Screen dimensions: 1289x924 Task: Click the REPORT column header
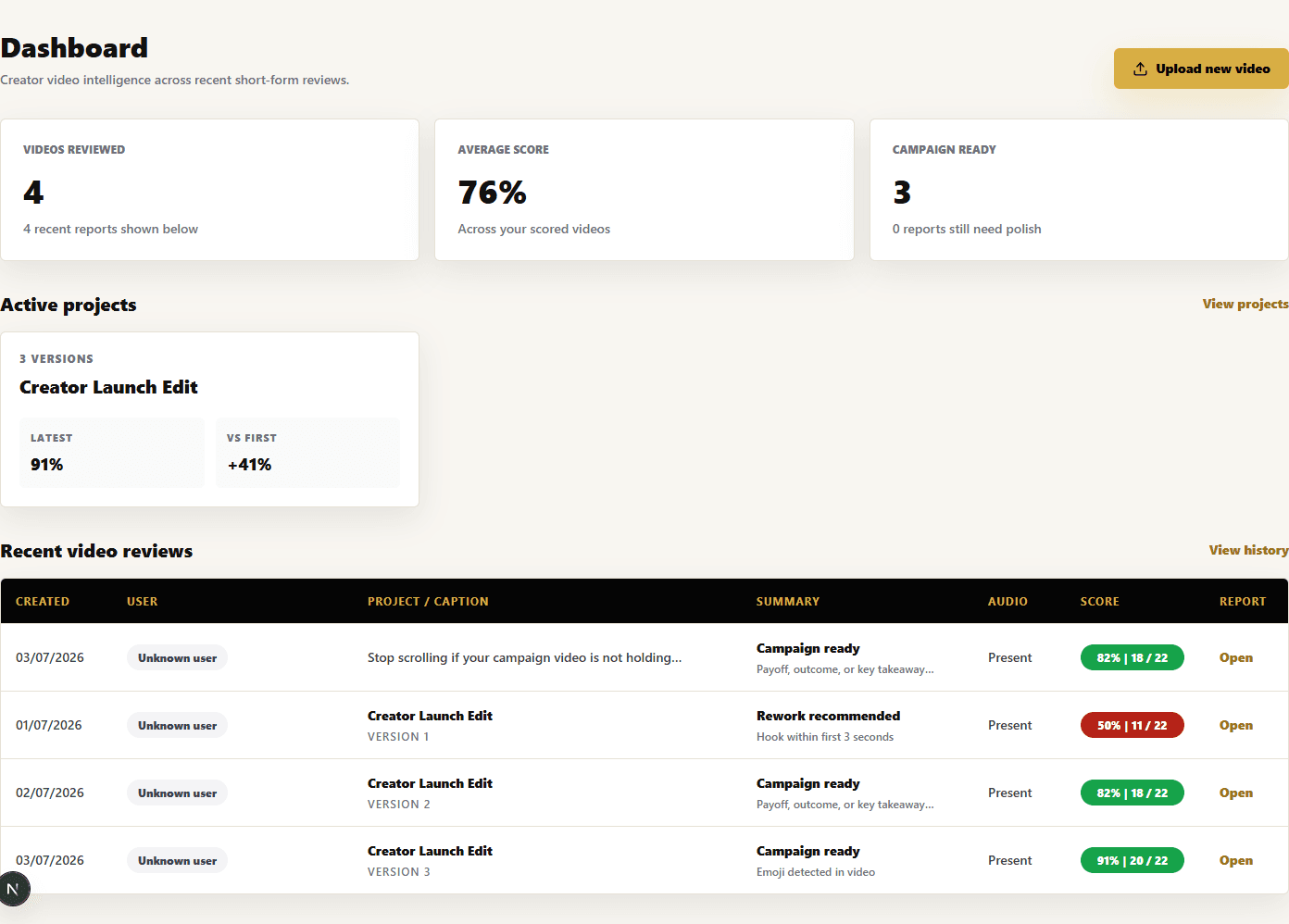point(1242,601)
